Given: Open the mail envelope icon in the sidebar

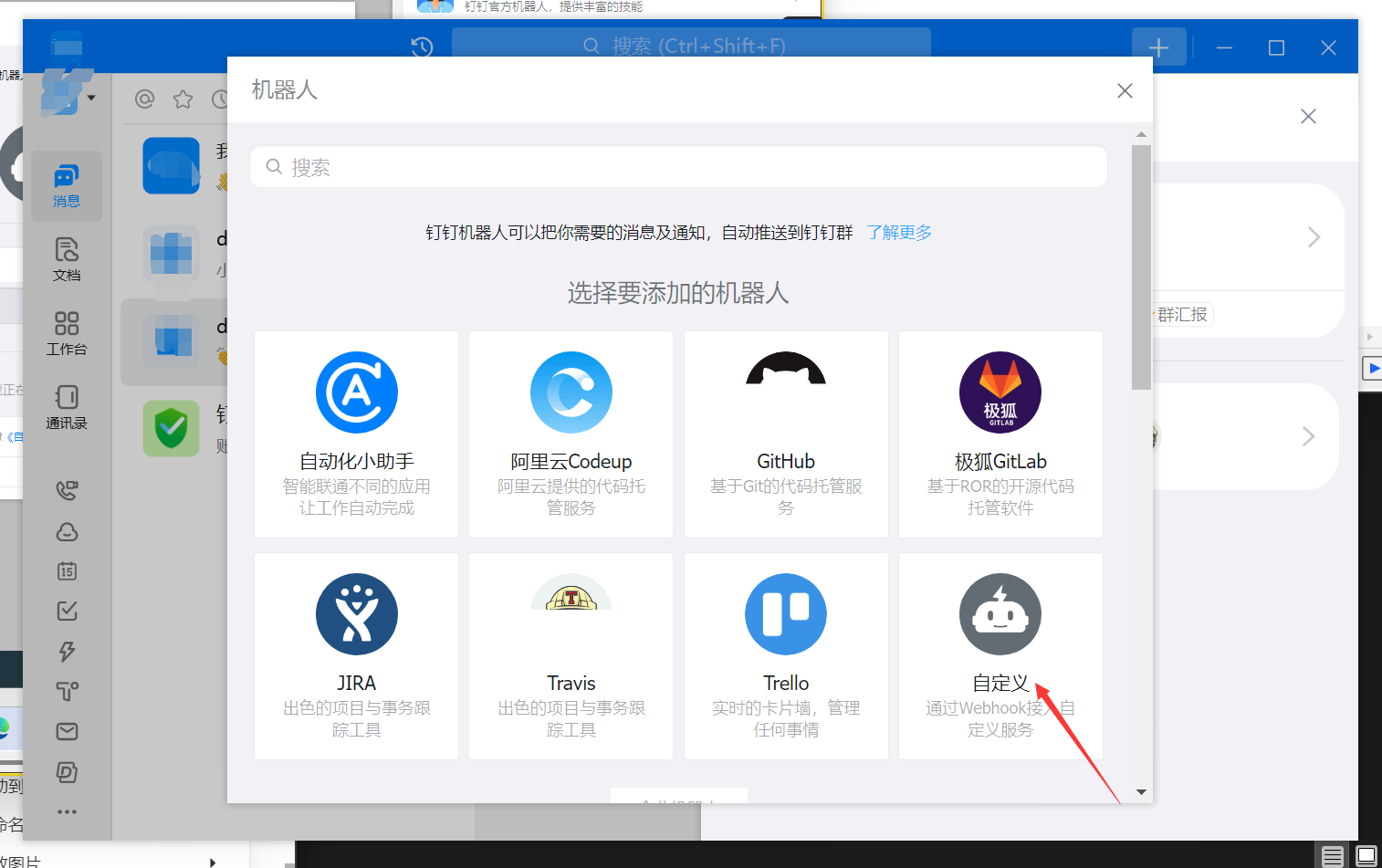Looking at the screenshot, I should tap(67, 731).
